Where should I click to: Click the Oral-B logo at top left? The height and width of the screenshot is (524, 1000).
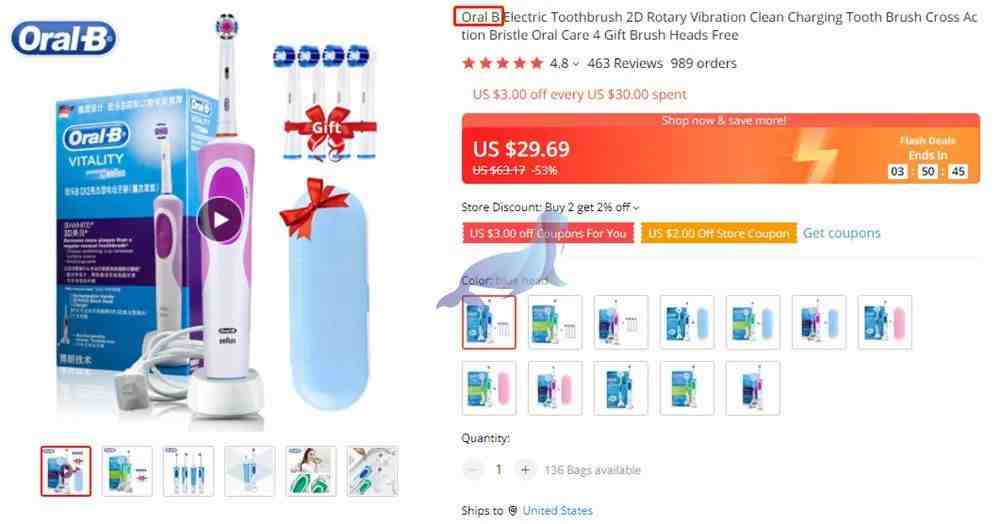click(x=64, y=39)
